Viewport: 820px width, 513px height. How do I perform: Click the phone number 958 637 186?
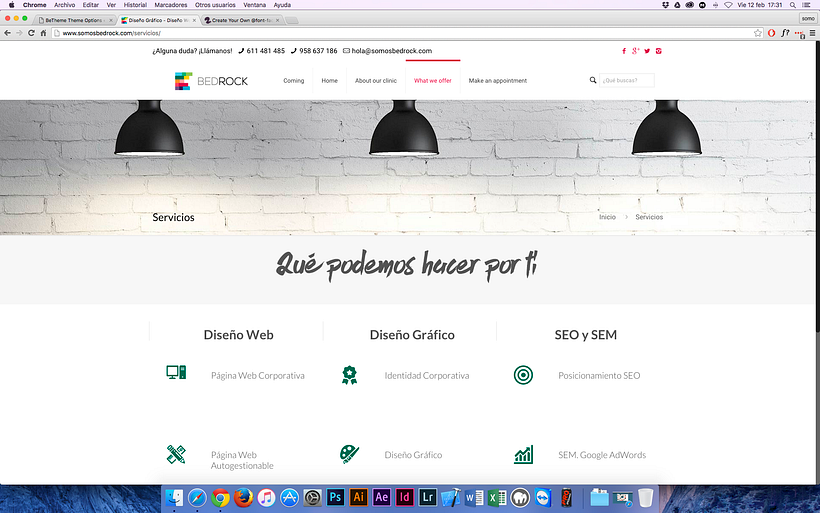click(318, 51)
